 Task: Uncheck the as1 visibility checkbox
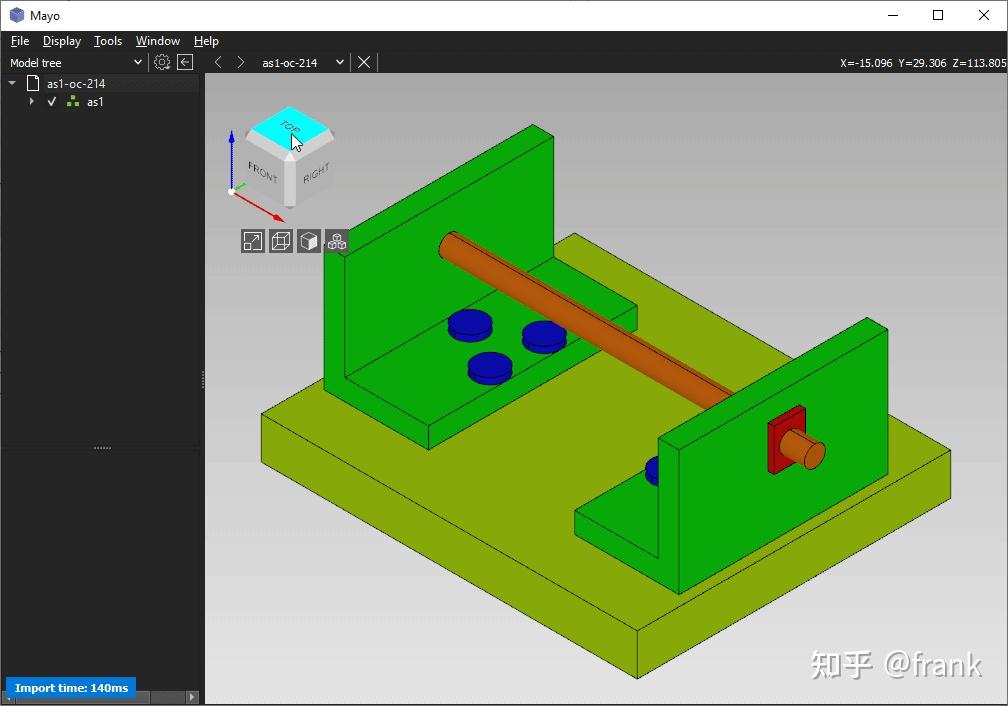pyautogui.click(x=52, y=102)
